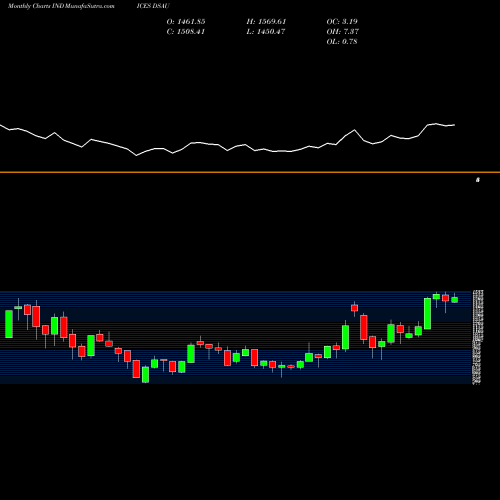Click the 'OL: 0.78' reading
The height and width of the screenshot is (500, 500).
pos(342,42)
